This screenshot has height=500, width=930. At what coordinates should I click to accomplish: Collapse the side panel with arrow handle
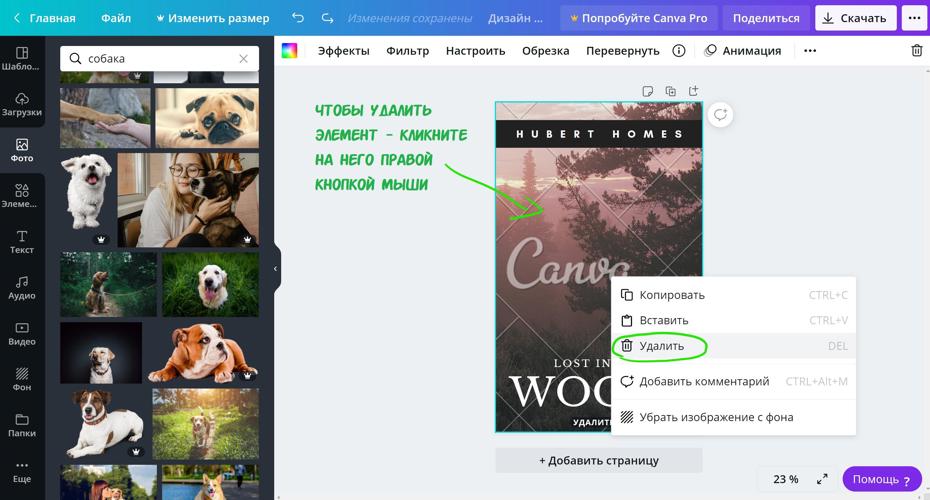(x=276, y=269)
